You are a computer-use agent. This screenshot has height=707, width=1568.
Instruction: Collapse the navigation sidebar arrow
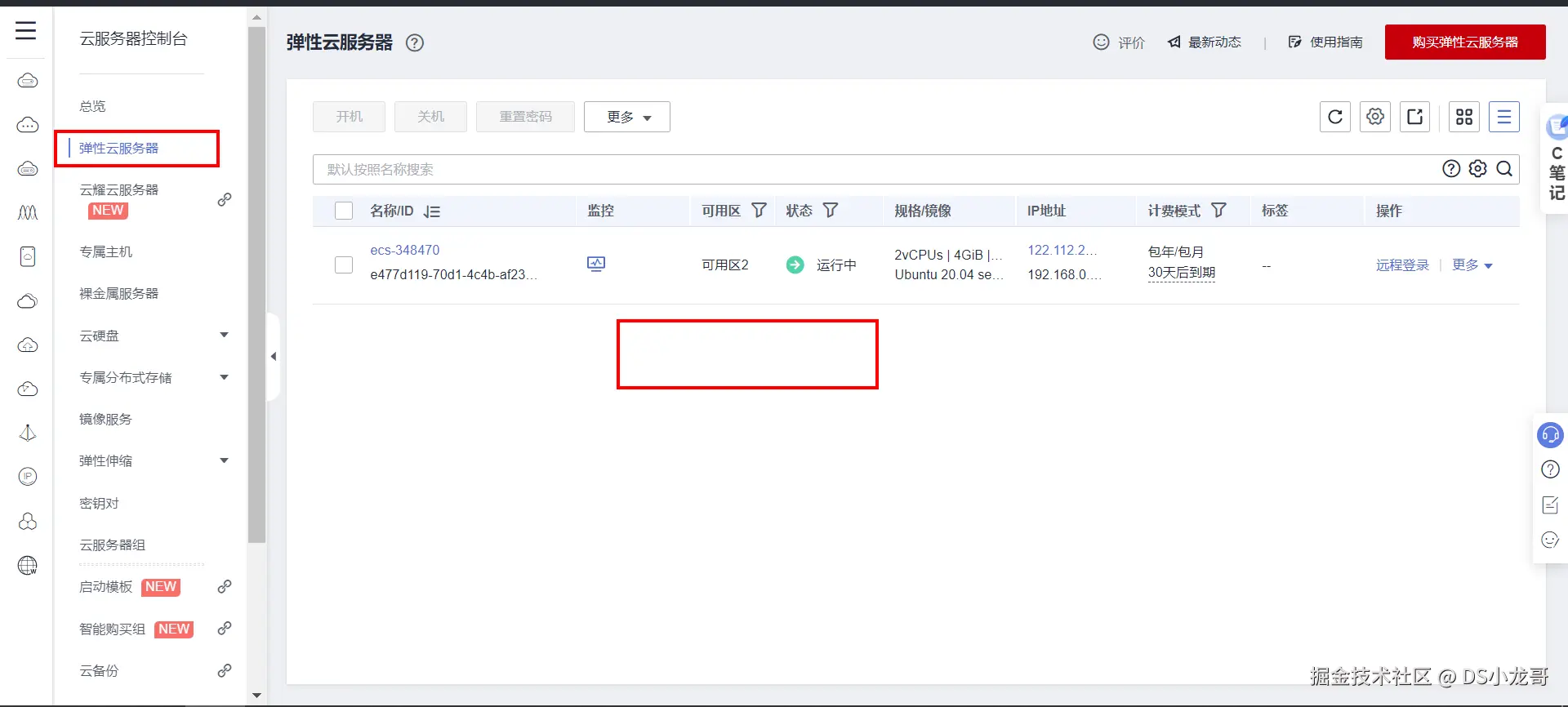point(274,356)
